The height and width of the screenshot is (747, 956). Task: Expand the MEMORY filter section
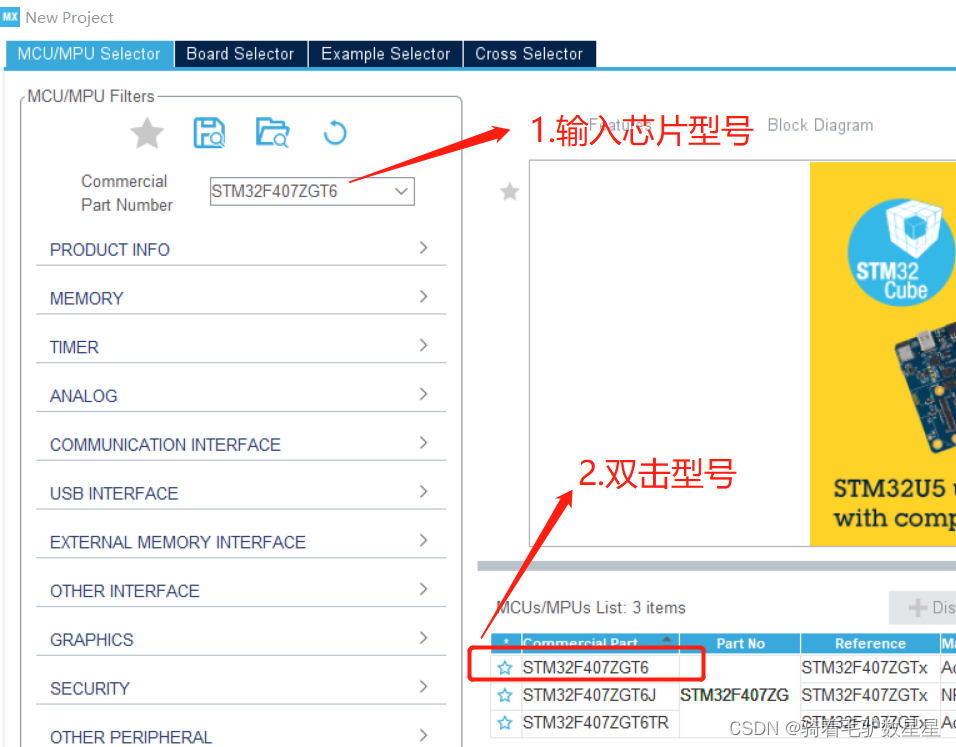pyautogui.click(x=241, y=298)
